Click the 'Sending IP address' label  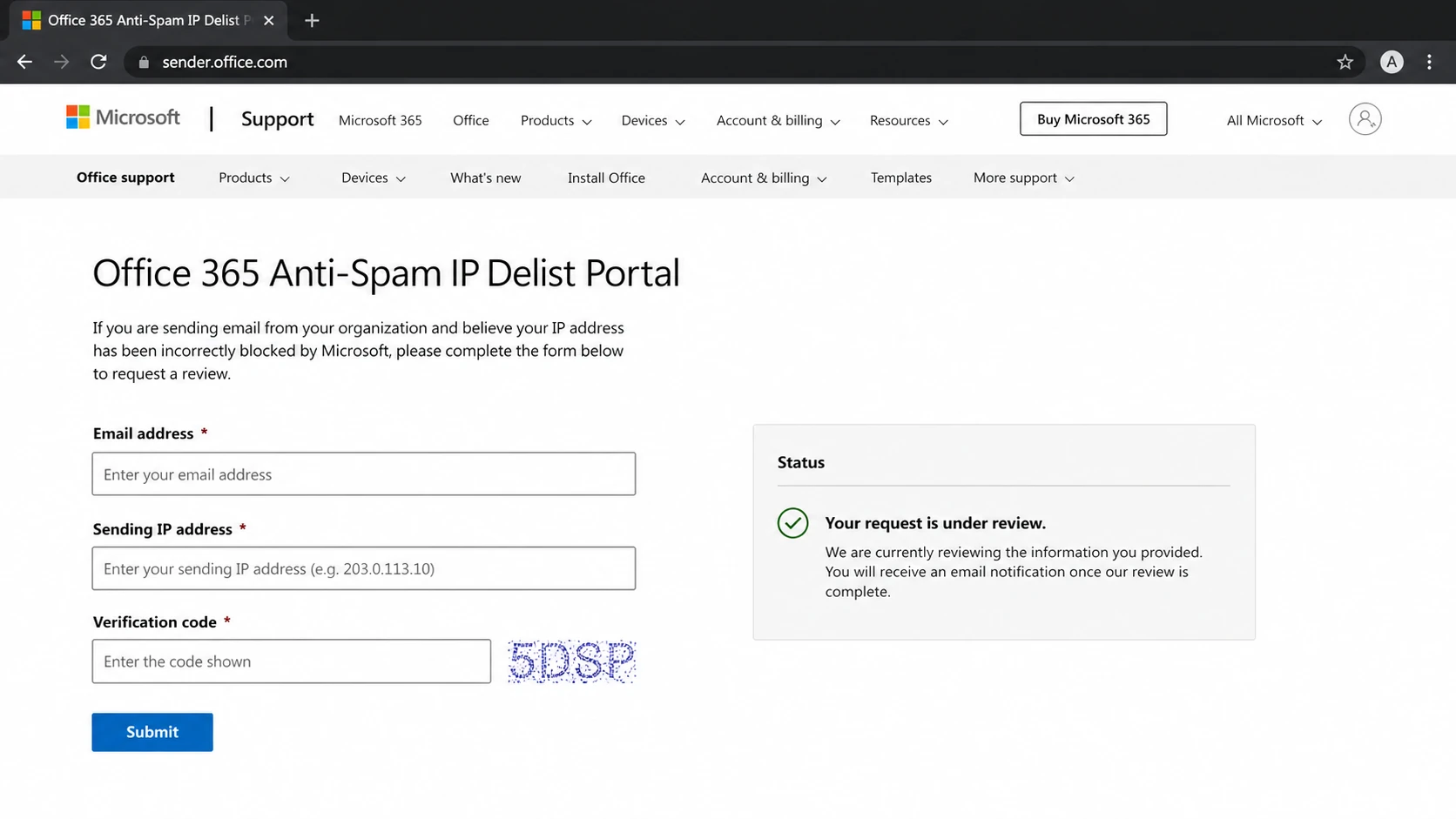coord(163,529)
